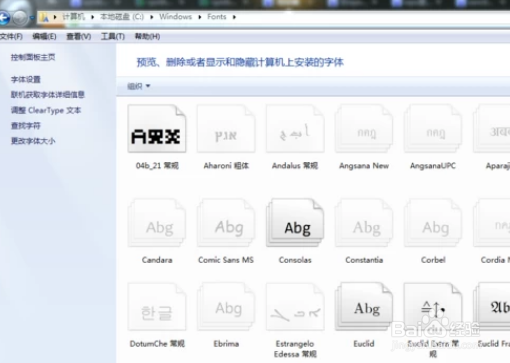Viewport: 510px width, 363px height.
Task: Select the Consolas font icon
Action: 295,223
